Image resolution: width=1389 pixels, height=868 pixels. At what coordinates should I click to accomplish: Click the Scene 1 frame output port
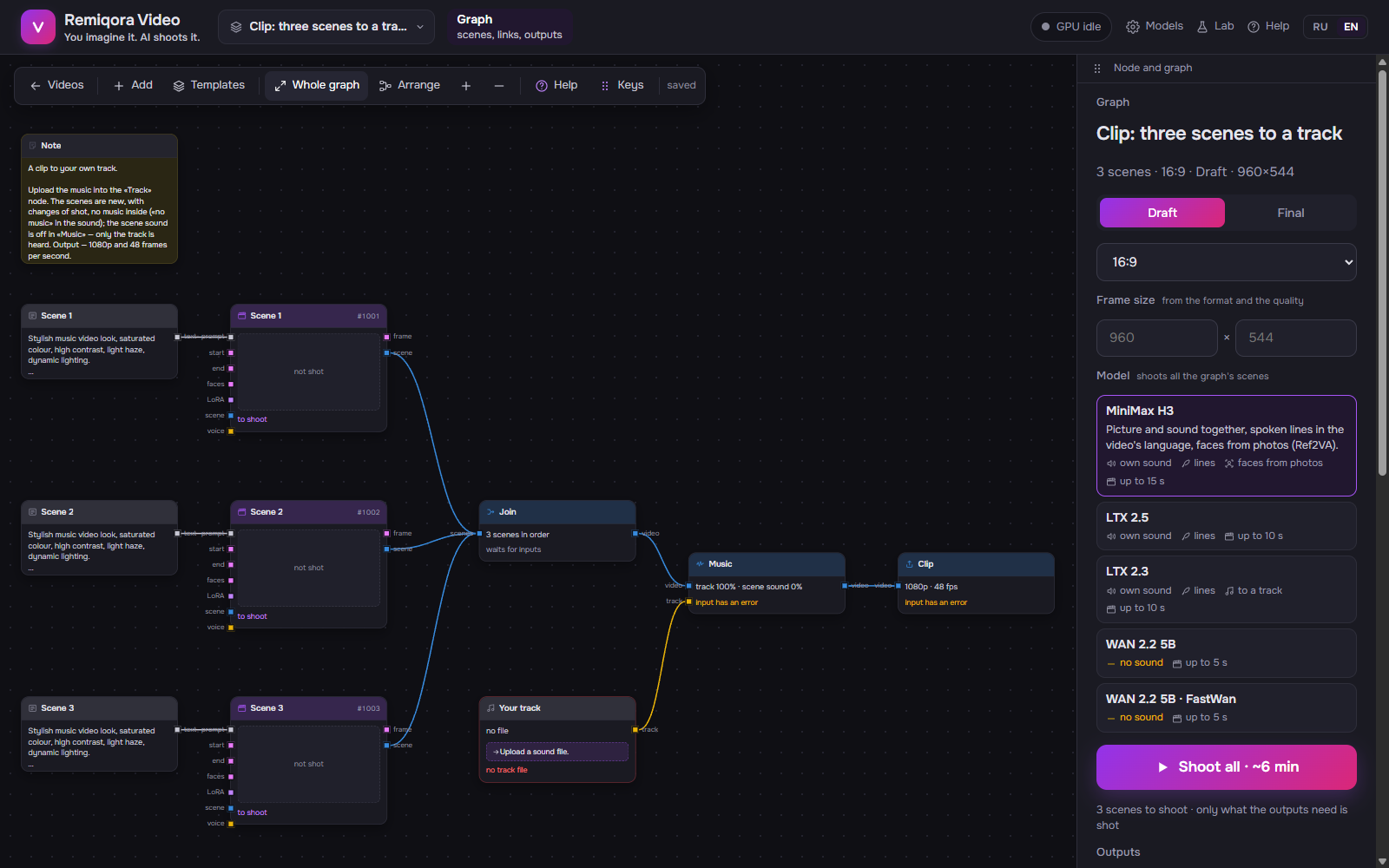[387, 337]
